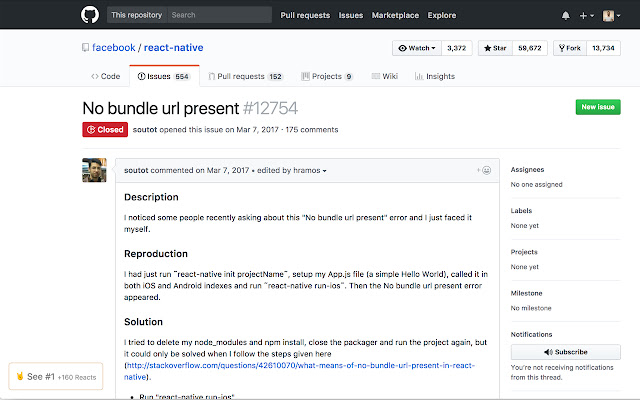
Task: Click the red Closed status badge
Action: [x=105, y=130]
